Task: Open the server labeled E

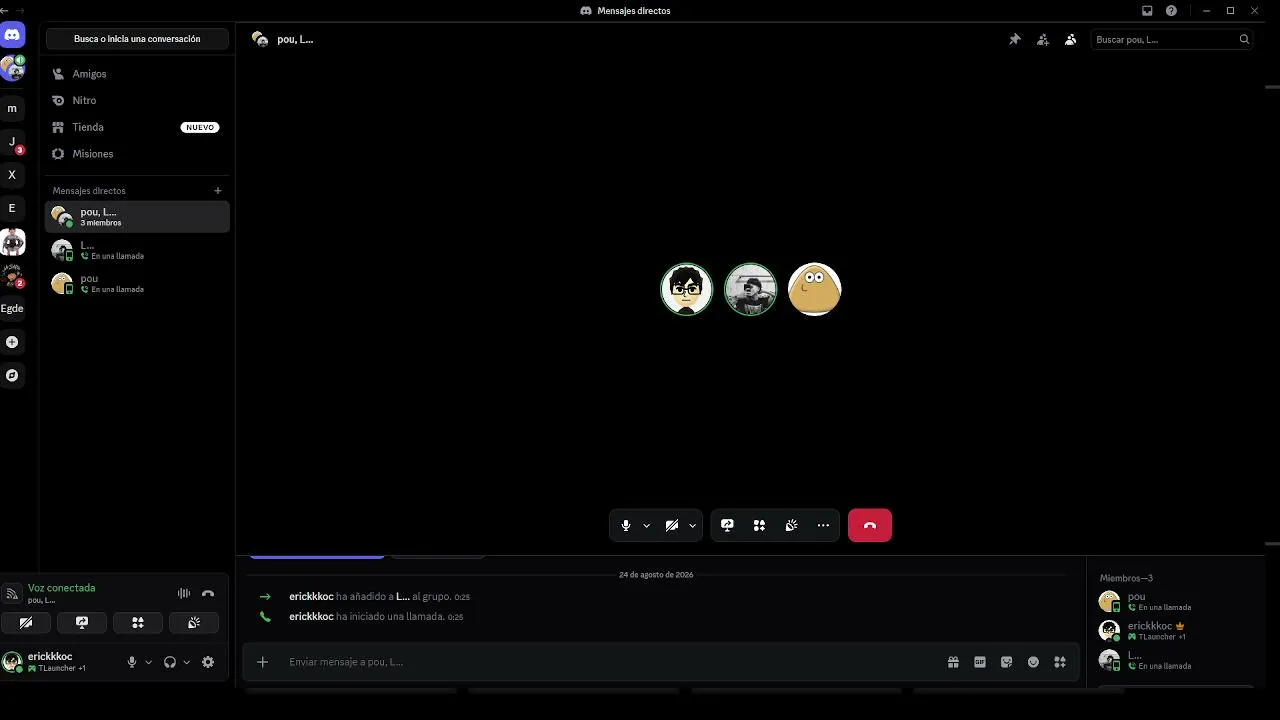Action: 12,208
